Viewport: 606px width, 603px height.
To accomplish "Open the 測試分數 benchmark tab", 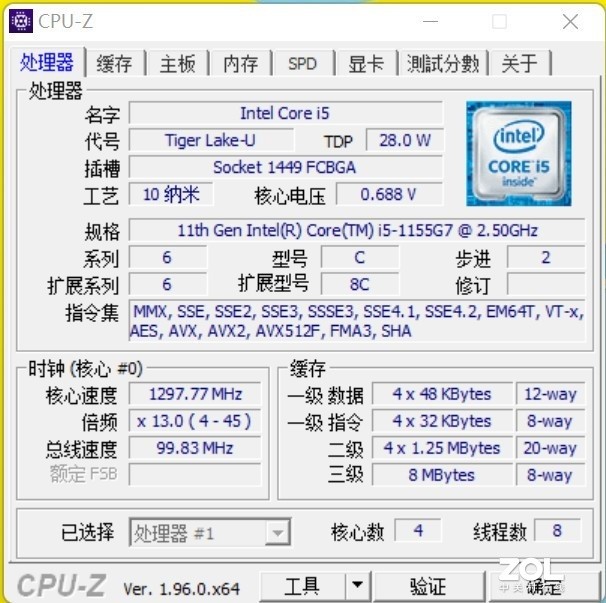I will pos(443,63).
